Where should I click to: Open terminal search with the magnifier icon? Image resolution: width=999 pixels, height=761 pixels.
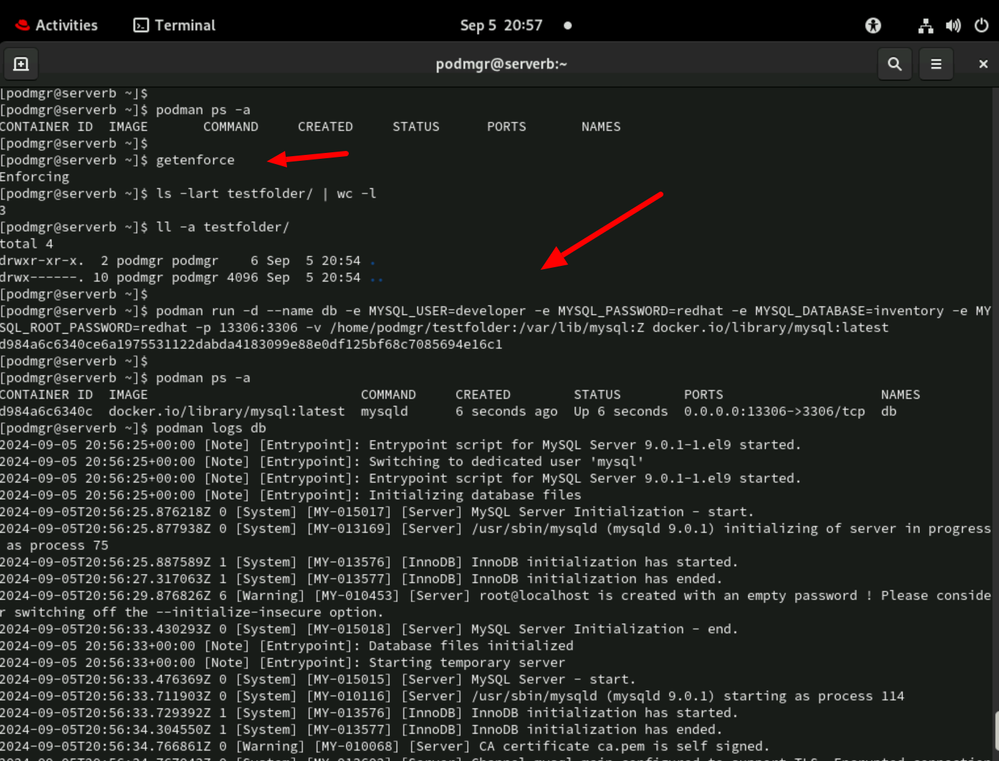(893, 64)
